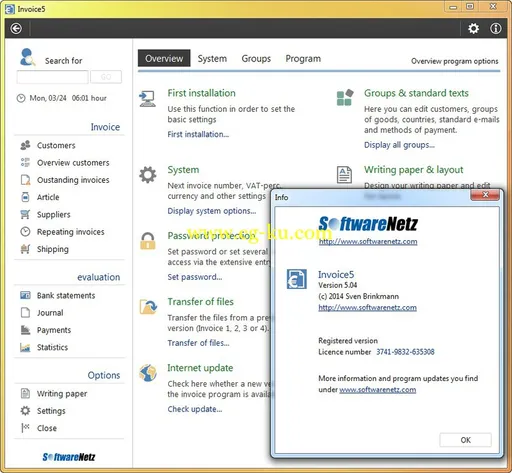Click the Settings gear icon in sidebar
512x473 pixels.
coord(25,411)
